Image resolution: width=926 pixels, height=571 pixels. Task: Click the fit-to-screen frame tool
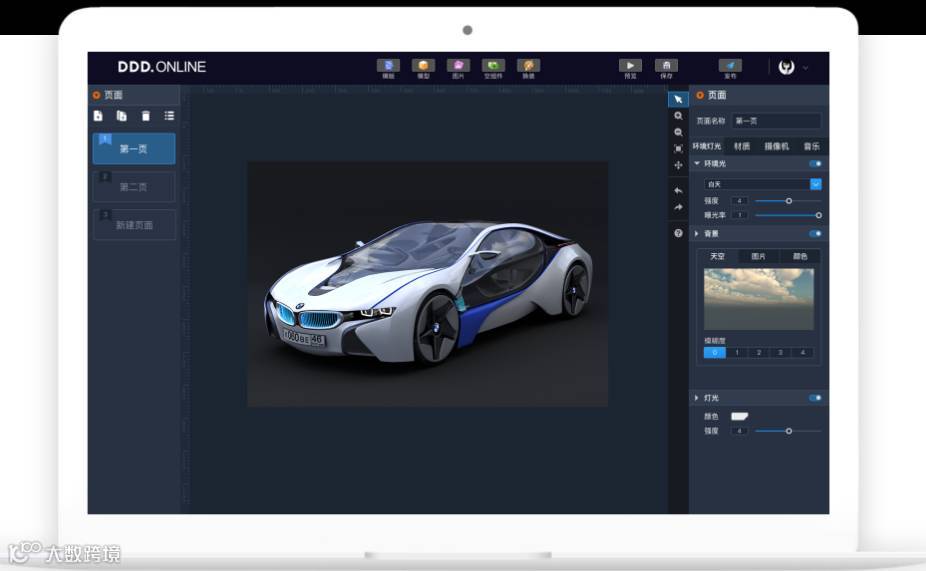[x=678, y=149]
